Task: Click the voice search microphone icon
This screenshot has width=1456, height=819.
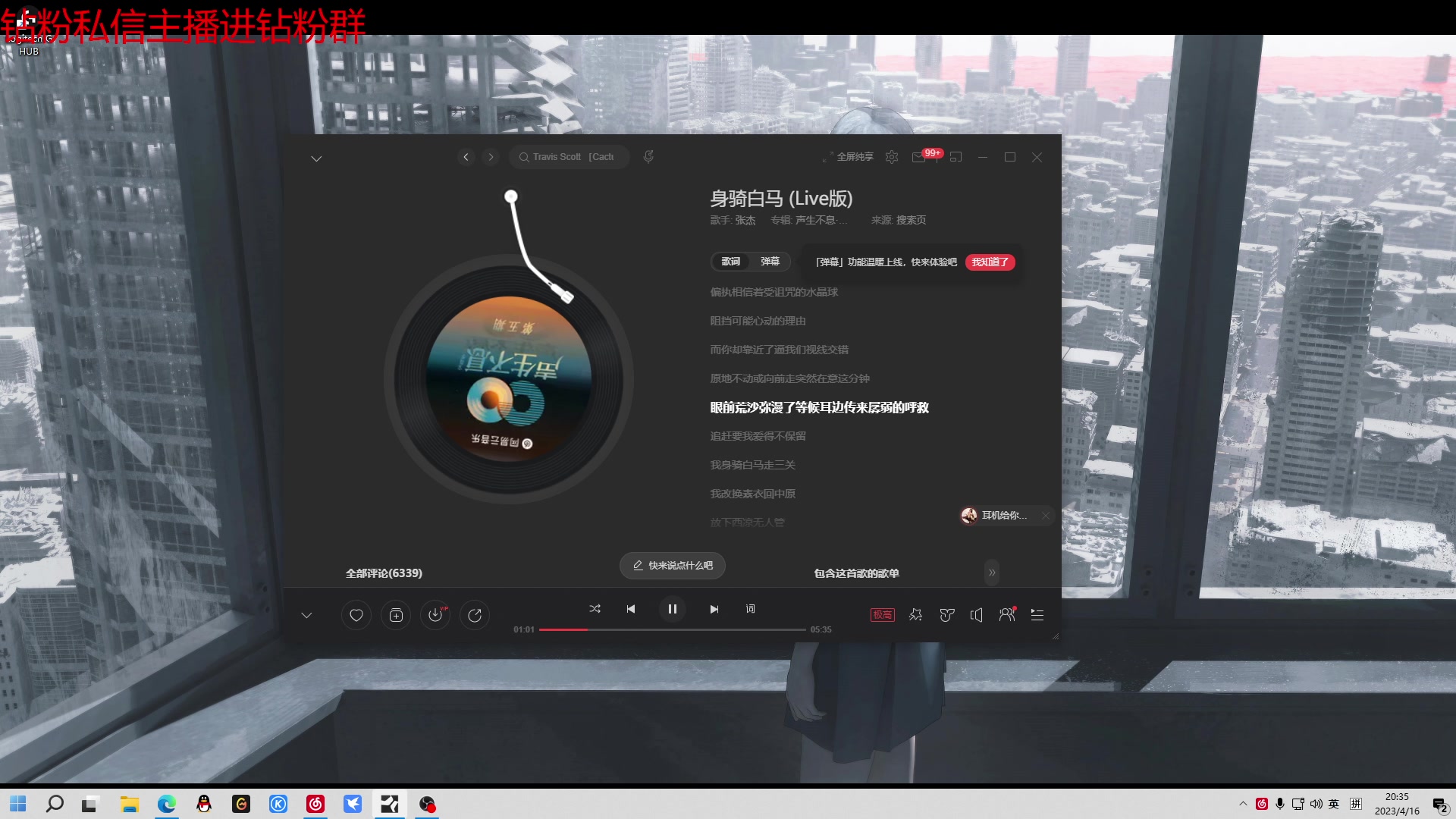Action: [x=648, y=157]
